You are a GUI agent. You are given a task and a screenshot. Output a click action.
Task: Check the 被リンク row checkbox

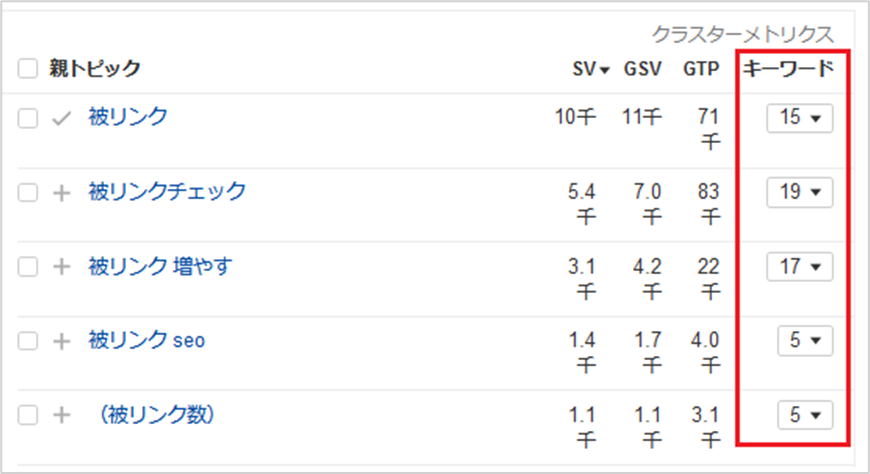pyautogui.click(x=28, y=118)
